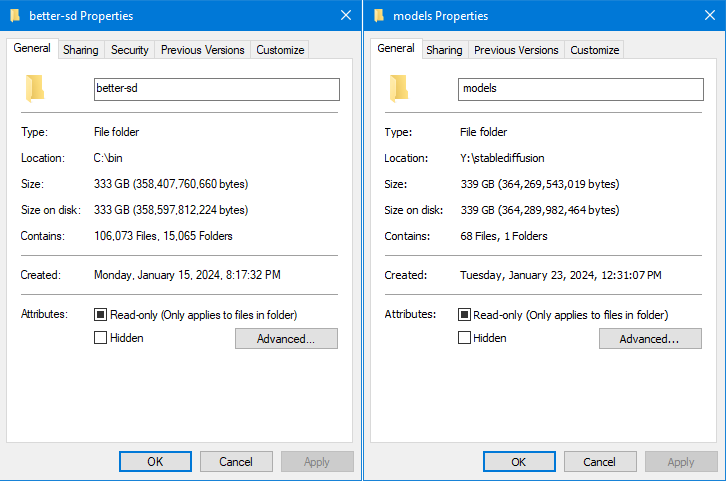This screenshot has width=726, height=481.
Task: Close the models Properties window
Action: point(710,16)
